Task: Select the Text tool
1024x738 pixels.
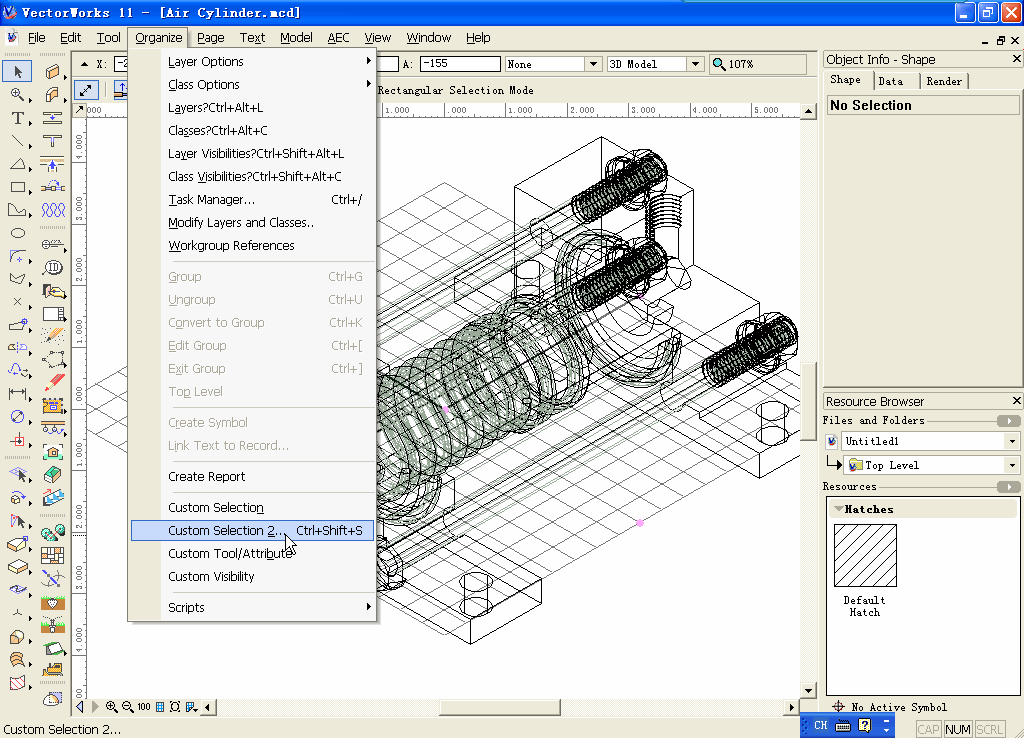Action: pos(18,118)
